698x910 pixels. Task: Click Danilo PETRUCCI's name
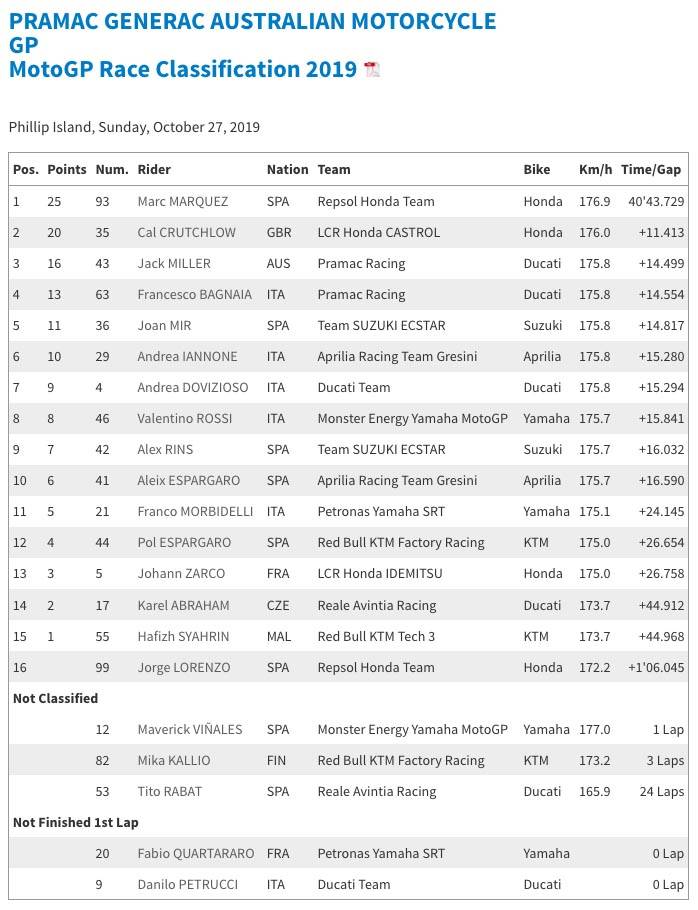183,884
